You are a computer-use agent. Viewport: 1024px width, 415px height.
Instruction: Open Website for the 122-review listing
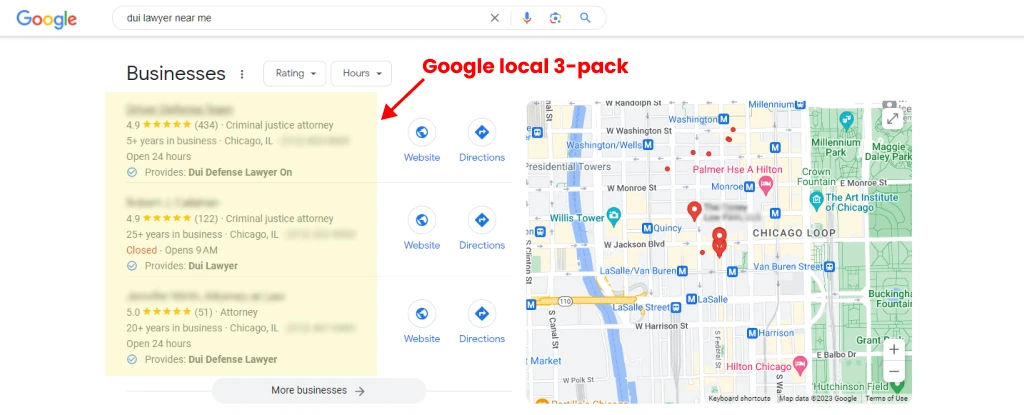tap(421, 228)
